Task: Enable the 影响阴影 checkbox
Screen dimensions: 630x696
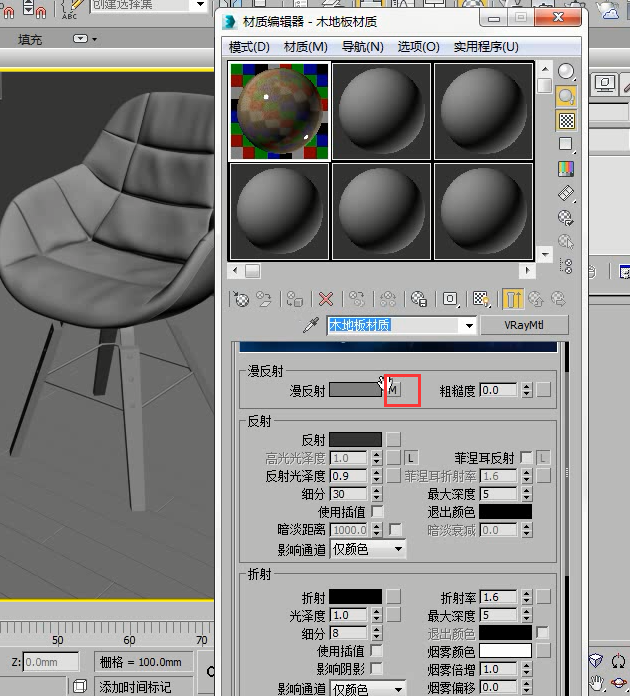Action: pyautogui.click(x=376, y=668)
